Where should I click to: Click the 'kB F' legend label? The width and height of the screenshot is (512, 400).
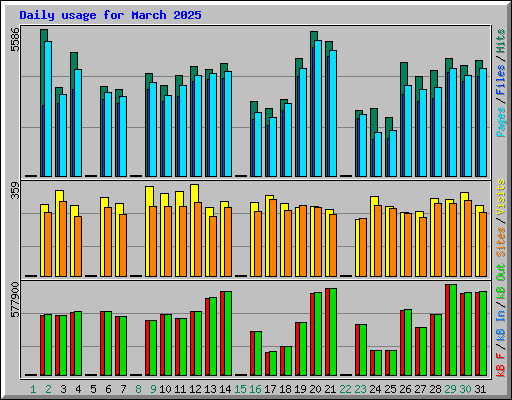(501, 365)
